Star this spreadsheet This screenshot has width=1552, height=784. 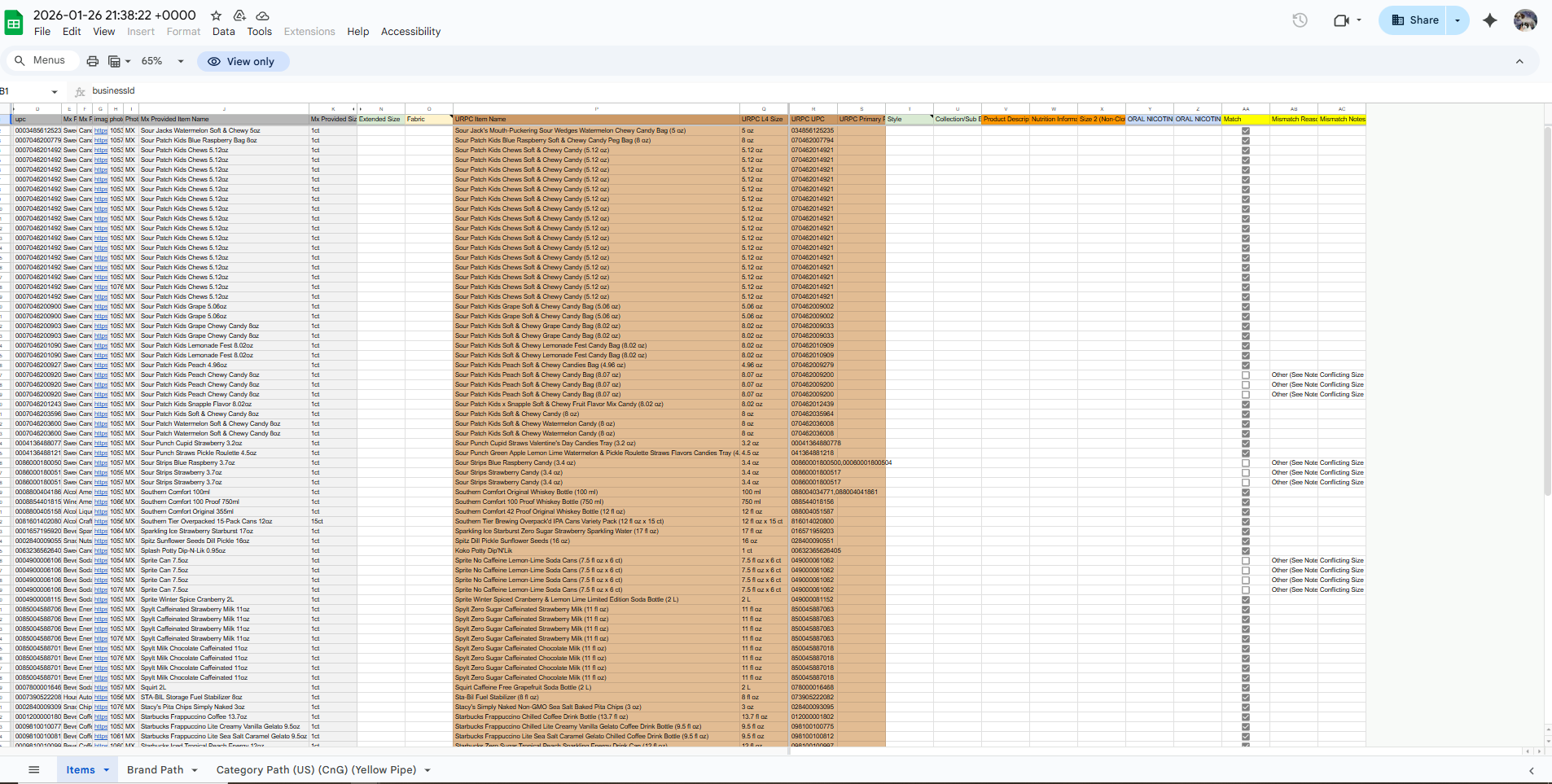[x=216, y=15]
